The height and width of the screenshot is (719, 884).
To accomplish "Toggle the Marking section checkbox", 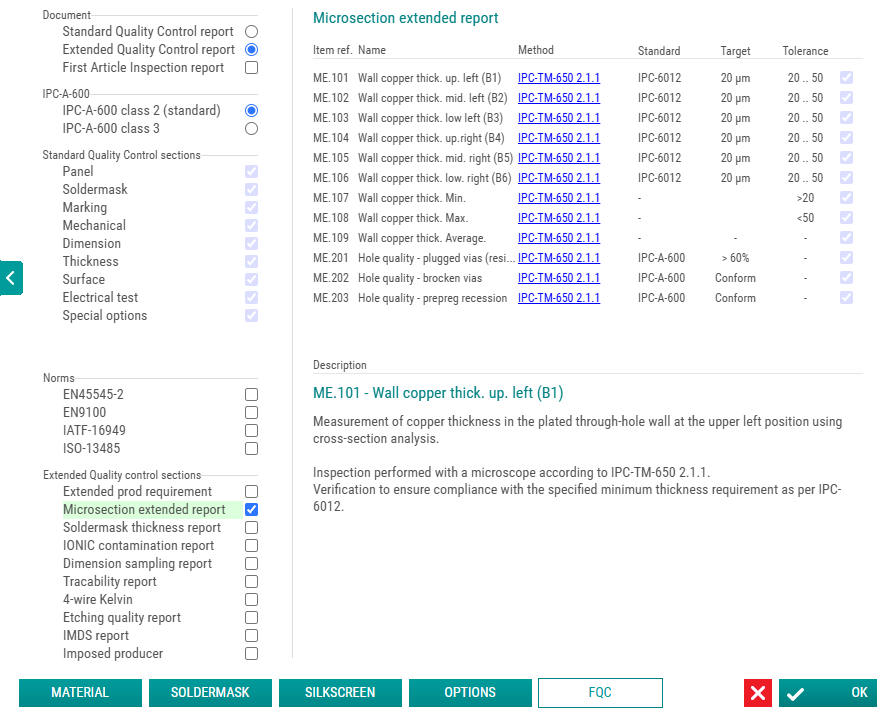I will tap(251, 208).
